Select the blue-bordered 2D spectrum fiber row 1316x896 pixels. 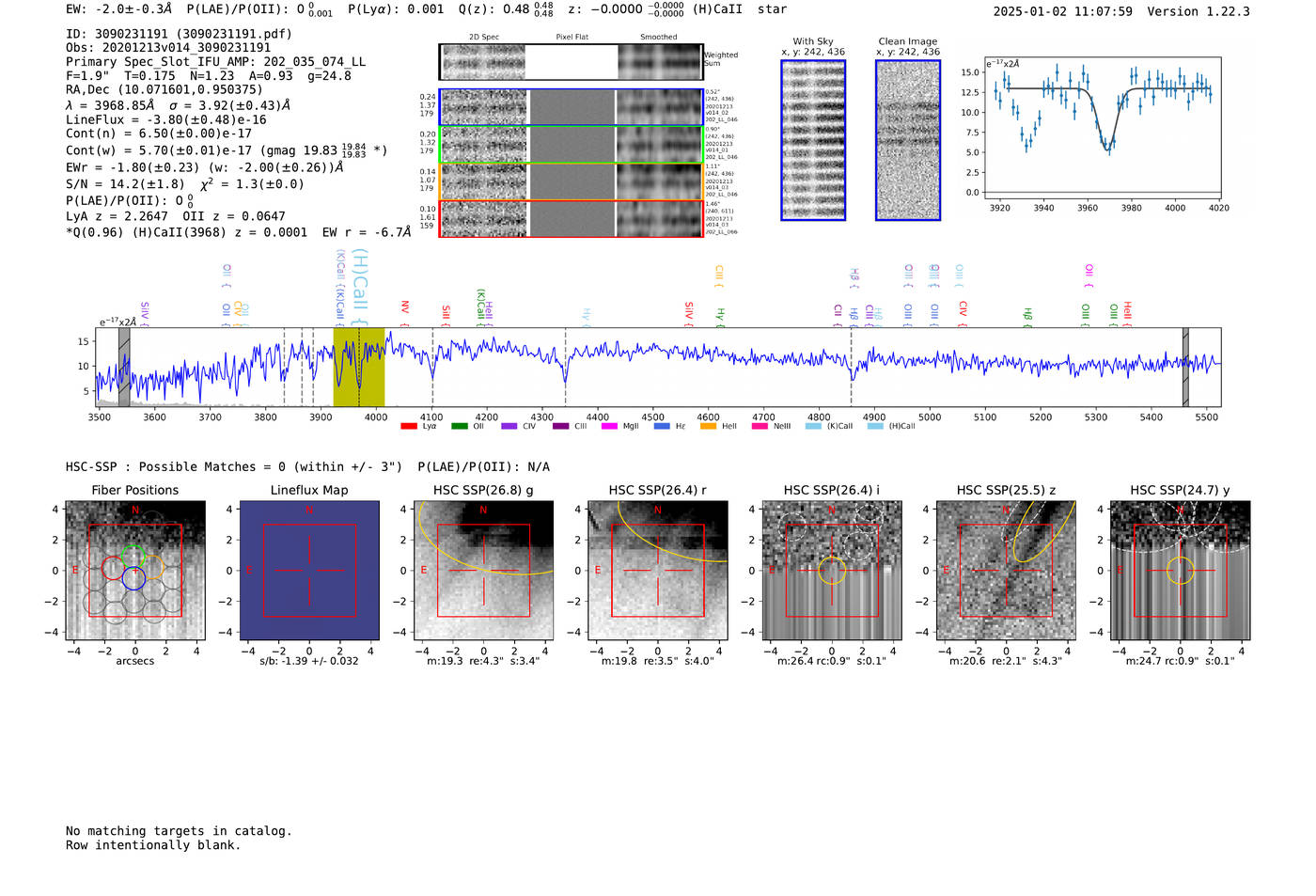point(571,107)
